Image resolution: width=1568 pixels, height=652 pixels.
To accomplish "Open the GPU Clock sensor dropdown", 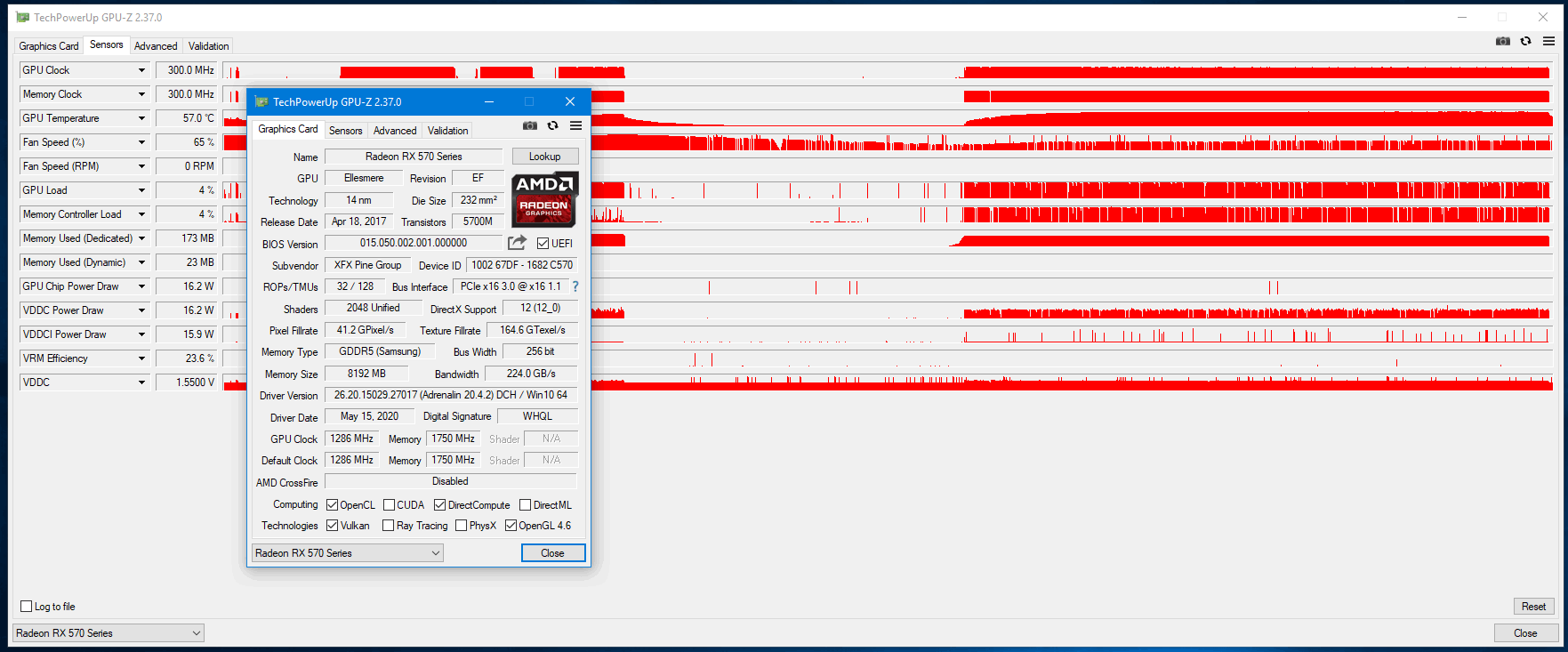I will [x=141, y=70].
